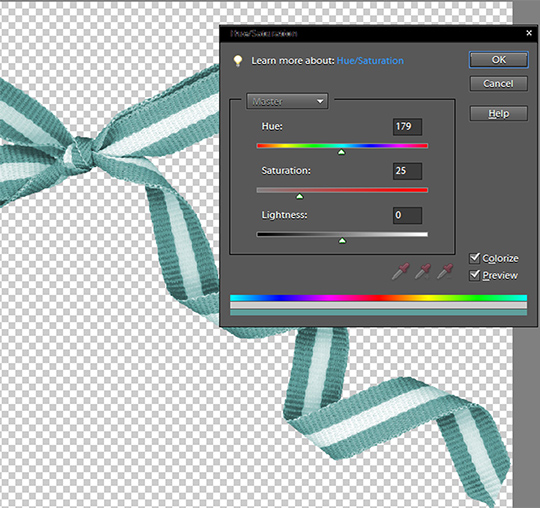Click the Lightness slider handle

point(342,241)
